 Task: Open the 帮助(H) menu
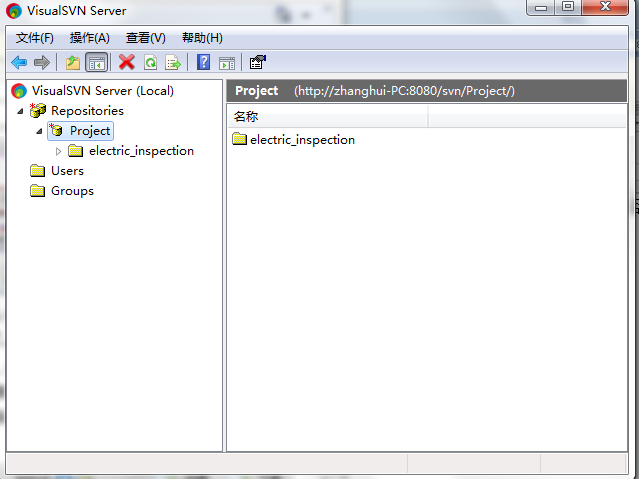202,38
